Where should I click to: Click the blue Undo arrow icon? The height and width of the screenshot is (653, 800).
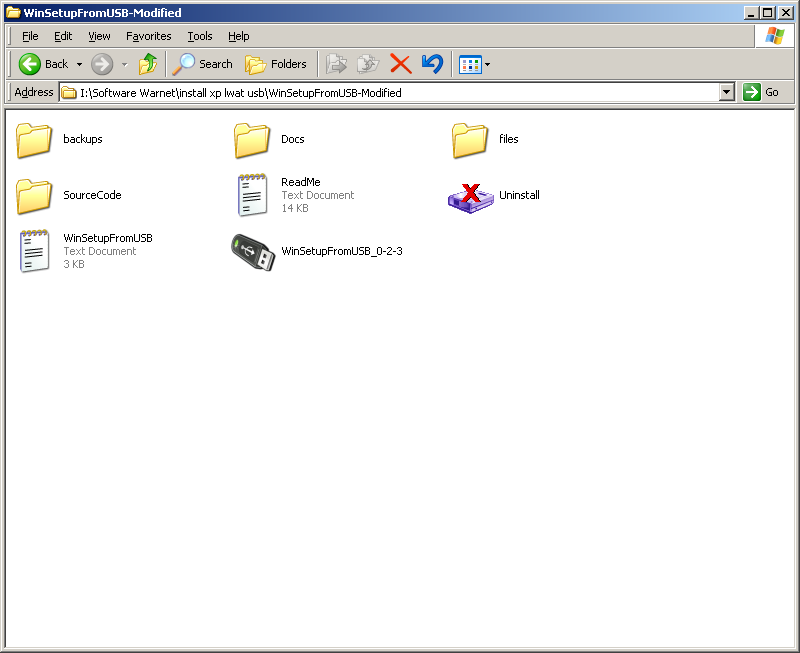[x=432, y=64]
